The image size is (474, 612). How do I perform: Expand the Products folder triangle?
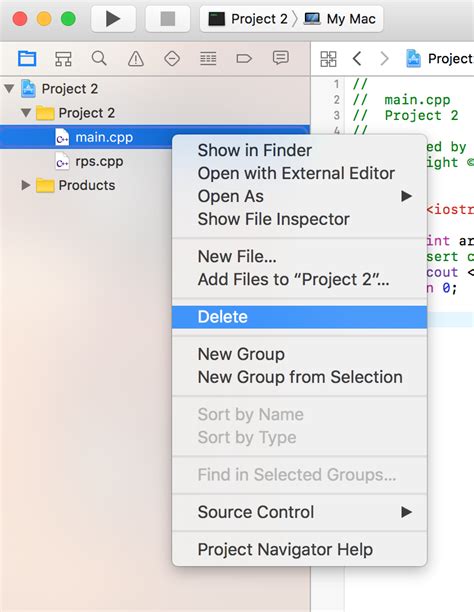coord(26,185)
